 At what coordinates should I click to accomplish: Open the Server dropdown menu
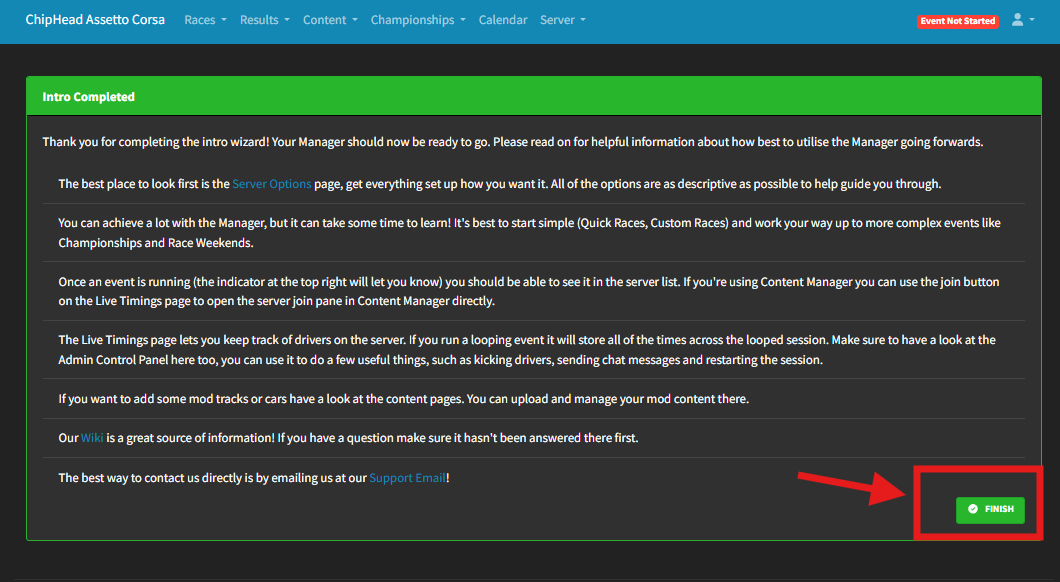(x=562, y=20)
